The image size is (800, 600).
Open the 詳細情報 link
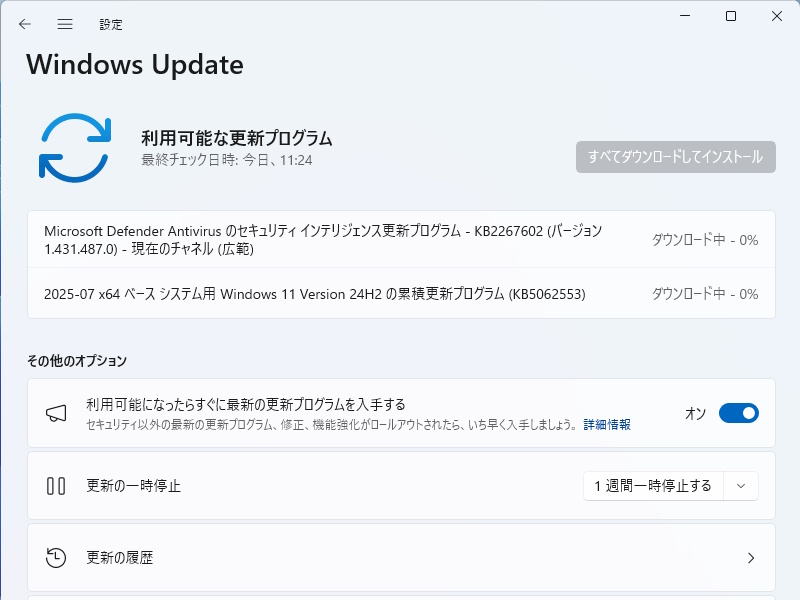607,425
